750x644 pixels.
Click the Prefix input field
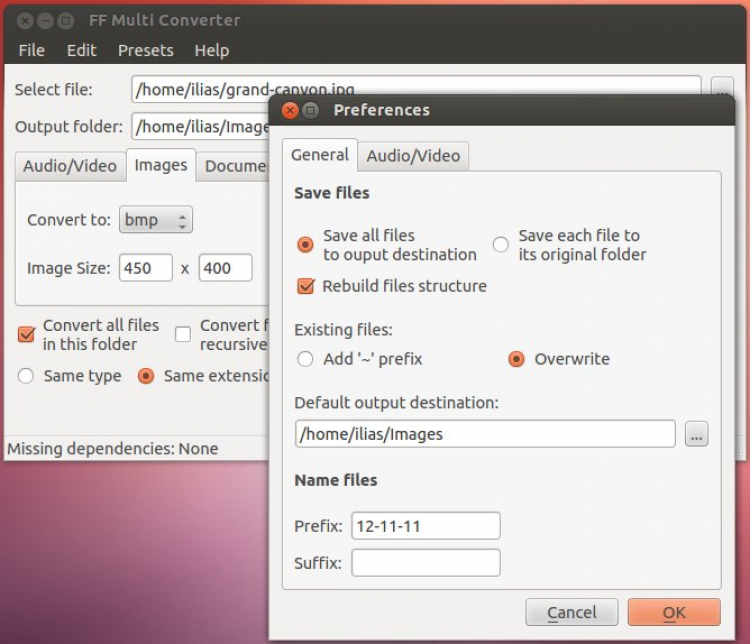[x=425, y=526]
